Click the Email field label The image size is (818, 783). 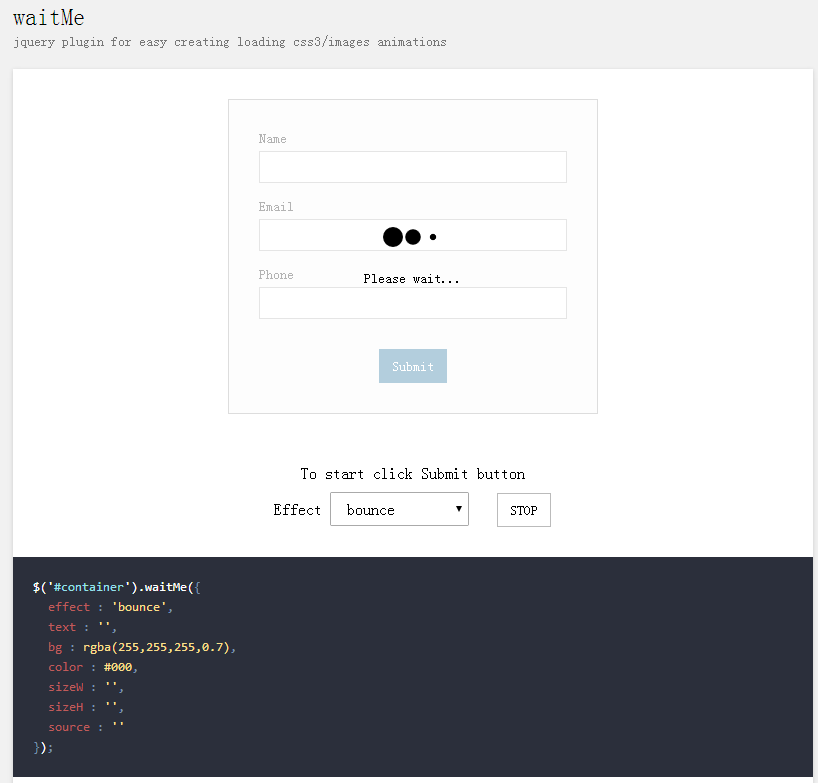pos(276,207)
